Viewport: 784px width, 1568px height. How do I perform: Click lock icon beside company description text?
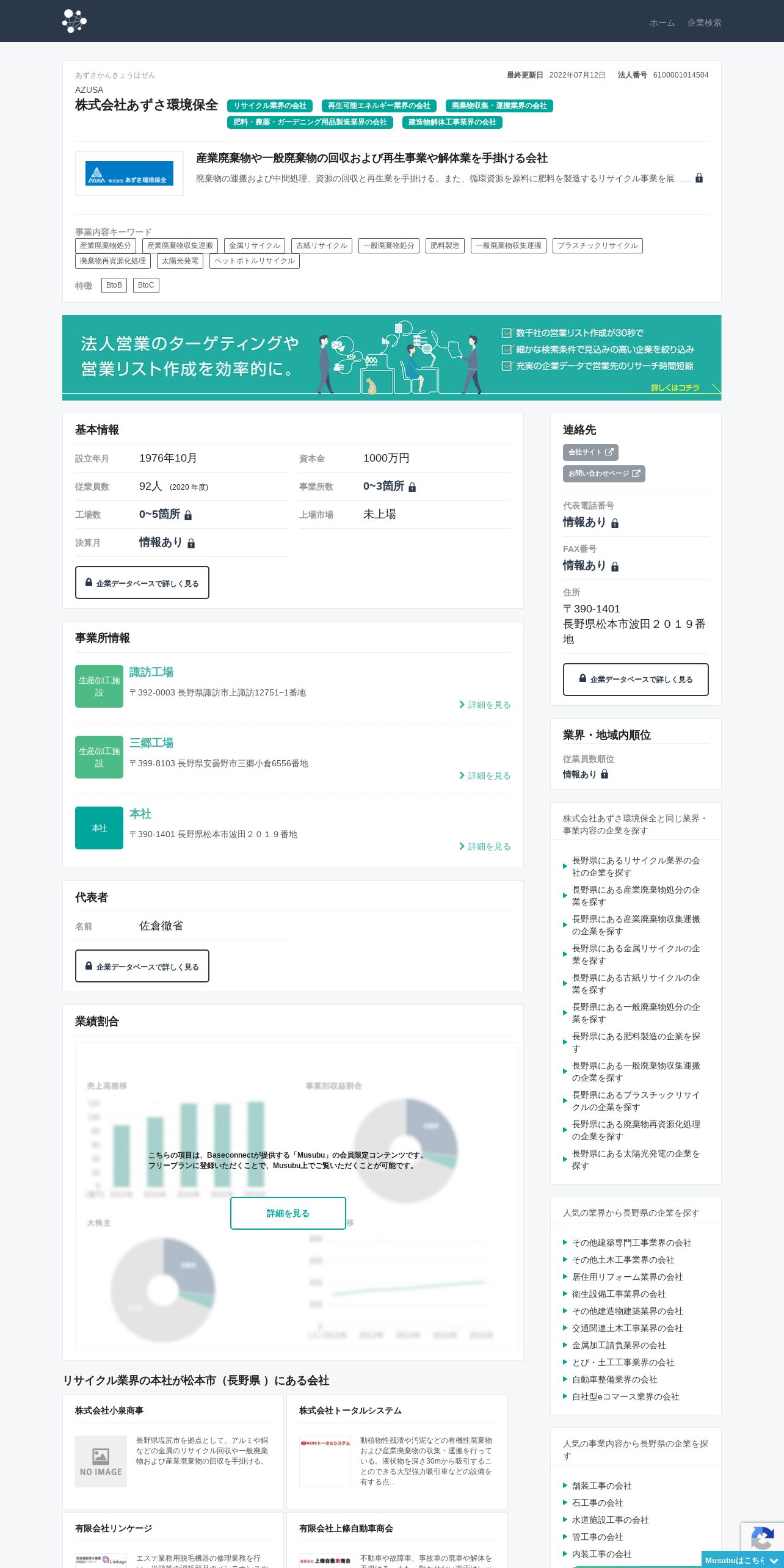pyautogui.click(x=699, y=178)
